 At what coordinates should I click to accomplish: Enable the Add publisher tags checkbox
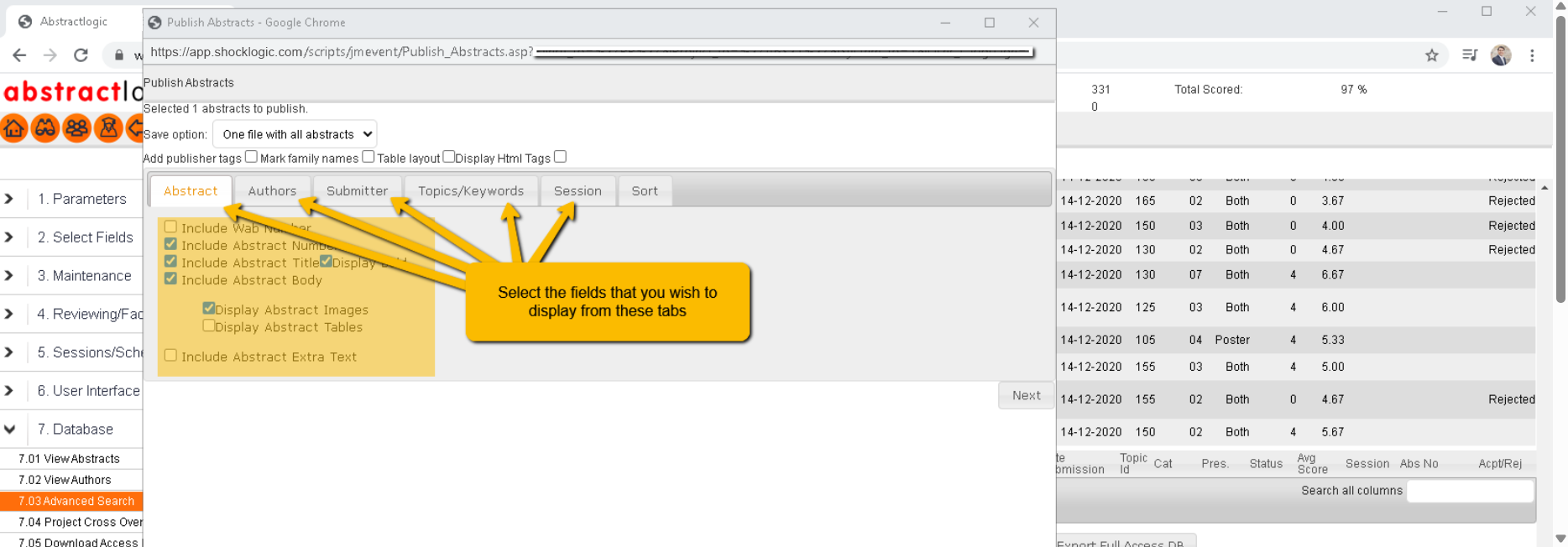point(251,157)
